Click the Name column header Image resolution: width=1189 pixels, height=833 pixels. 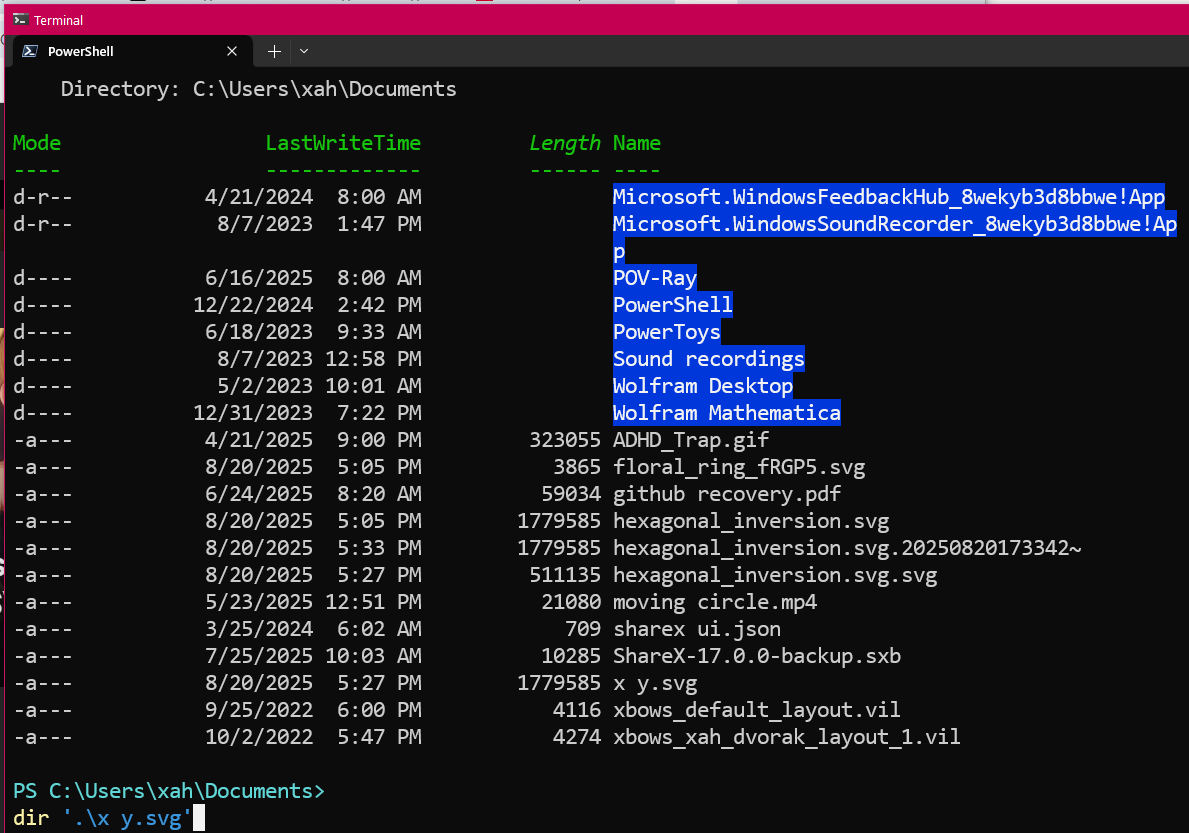click(x=637, y=143)
